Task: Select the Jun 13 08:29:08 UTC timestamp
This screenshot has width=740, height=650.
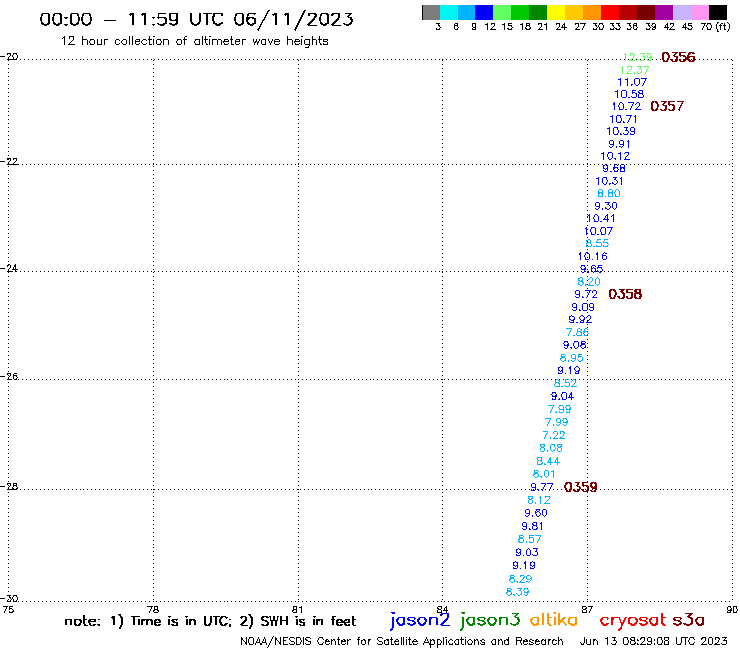Action: [x=654, y=641]
